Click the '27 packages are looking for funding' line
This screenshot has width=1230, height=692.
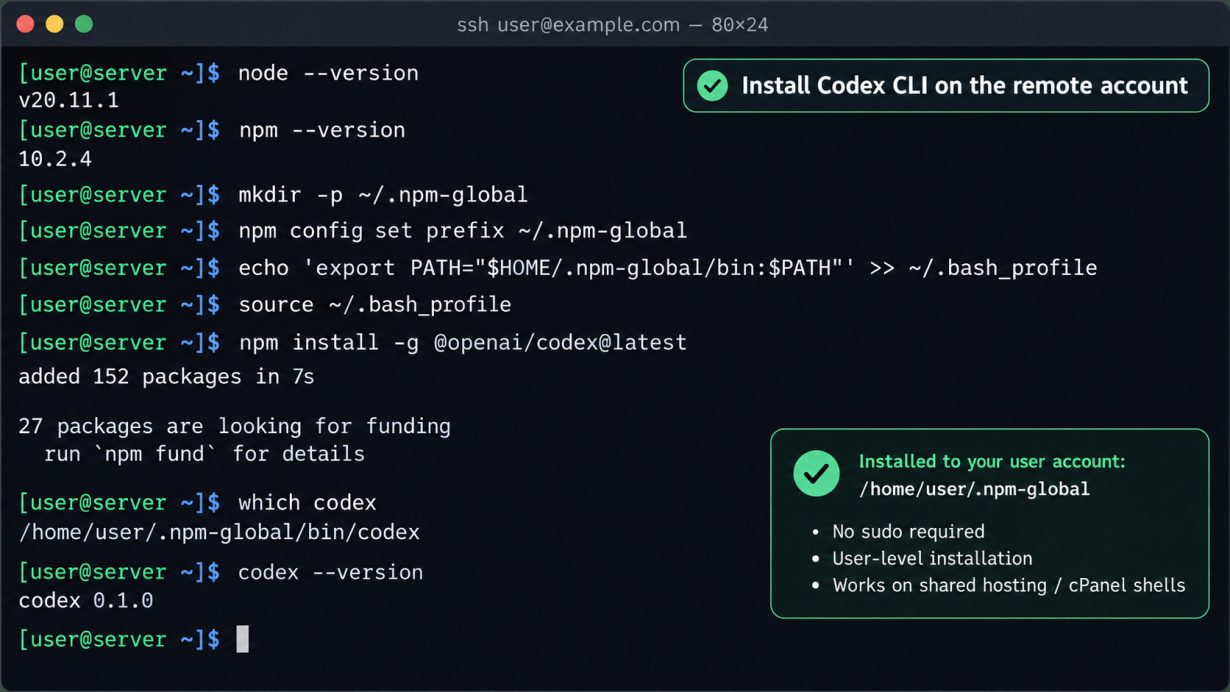click(x=234, y=427)
